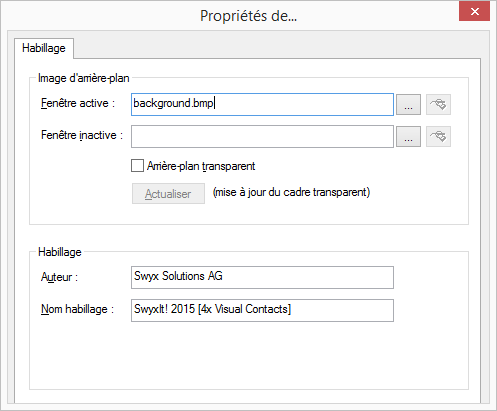Click the "Auteur :" label
This screenshot has width=497, height=411.
[59, 277]
